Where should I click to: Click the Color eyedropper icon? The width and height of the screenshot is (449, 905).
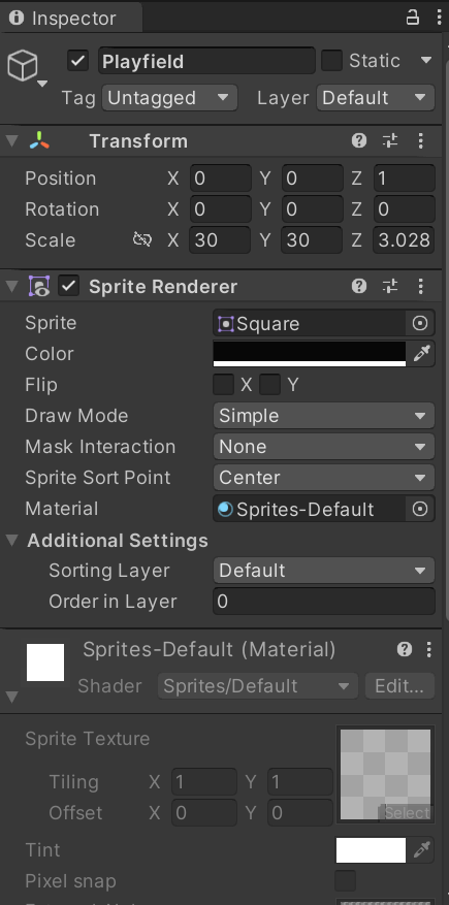[422, 354]
